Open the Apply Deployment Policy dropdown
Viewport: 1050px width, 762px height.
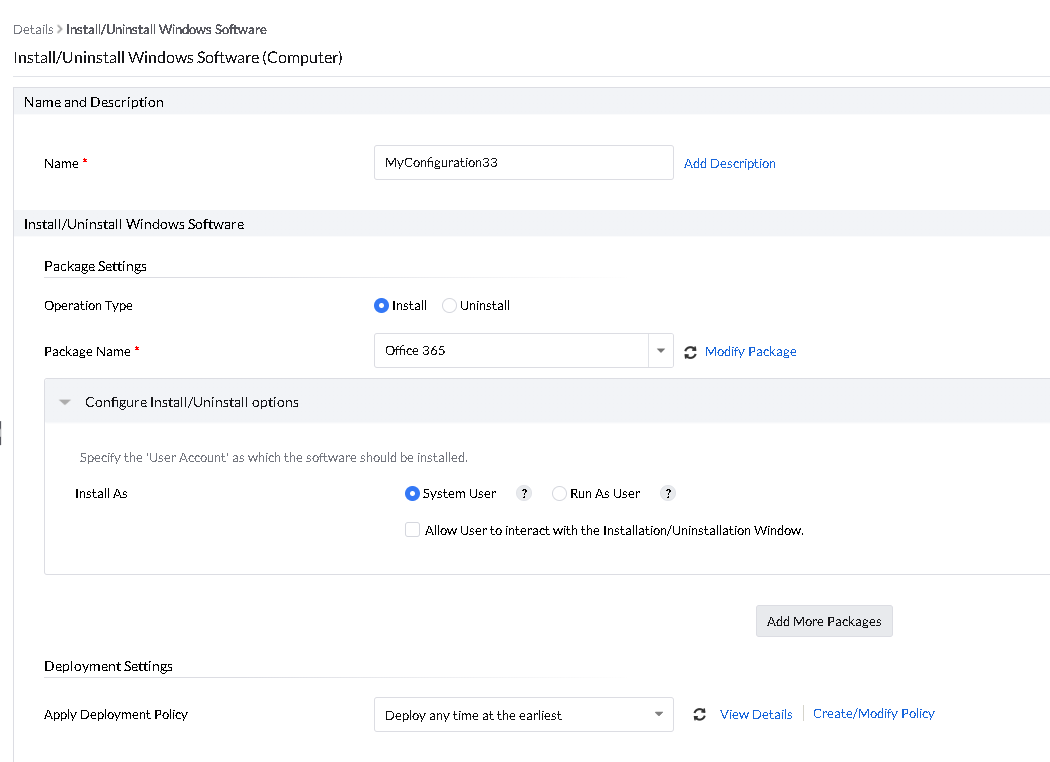(658, 715)
